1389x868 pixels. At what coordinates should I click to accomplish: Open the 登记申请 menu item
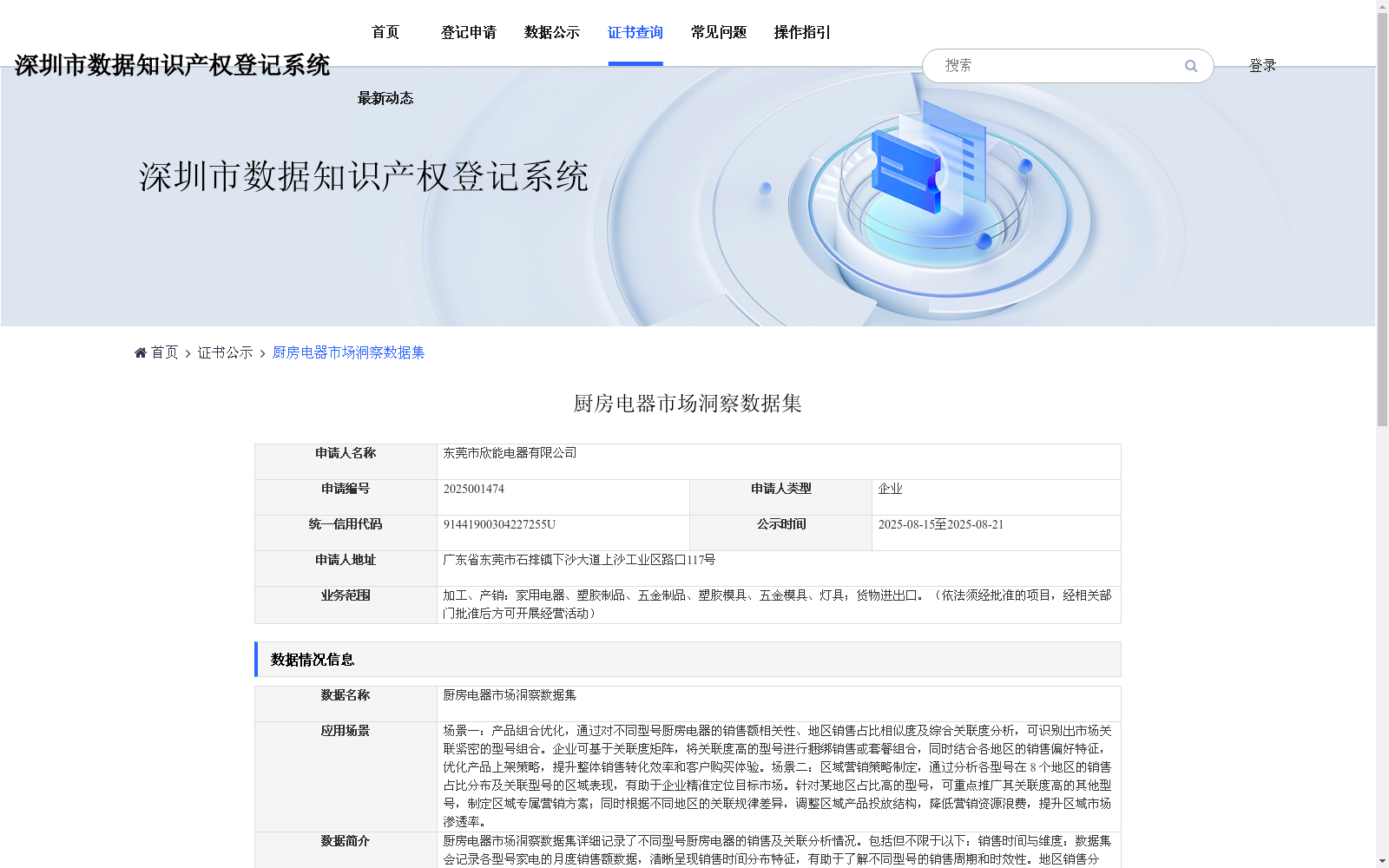(x=469, y=32)
